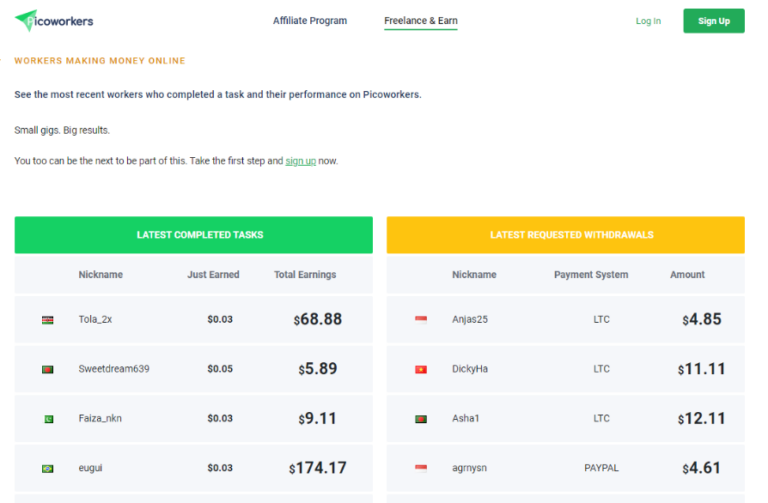Image resolution: width=768 pixels, height=503 pixels.
Task: Click the Total Earnings column header
Action: (x=305, y=275)
